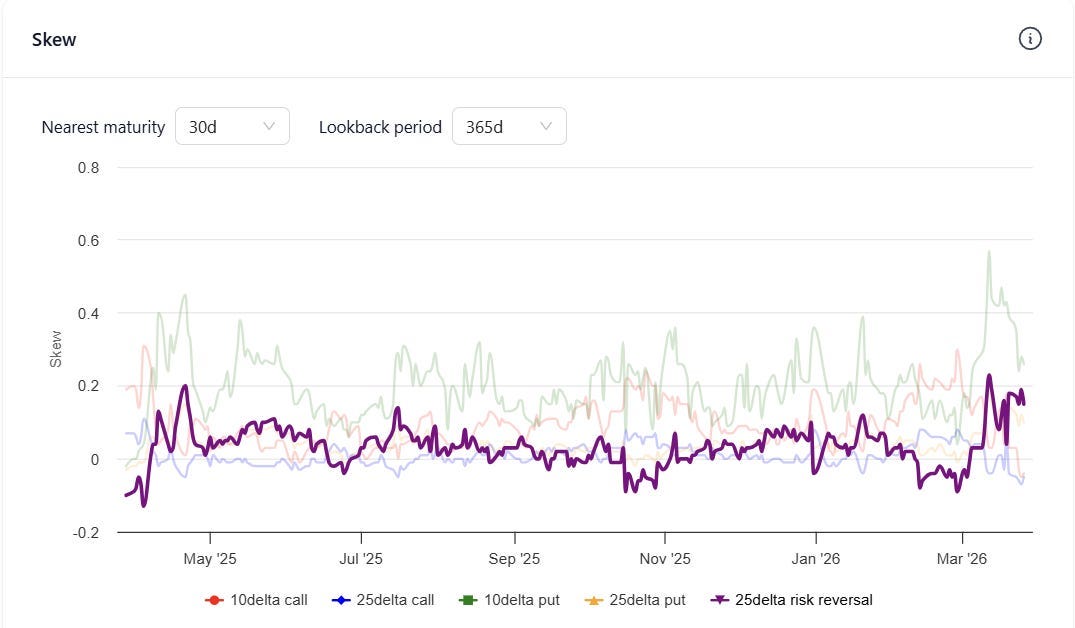Toggle the "10delta call" series label
This screenshot has width=1075, height=628.
pos(268,600)
